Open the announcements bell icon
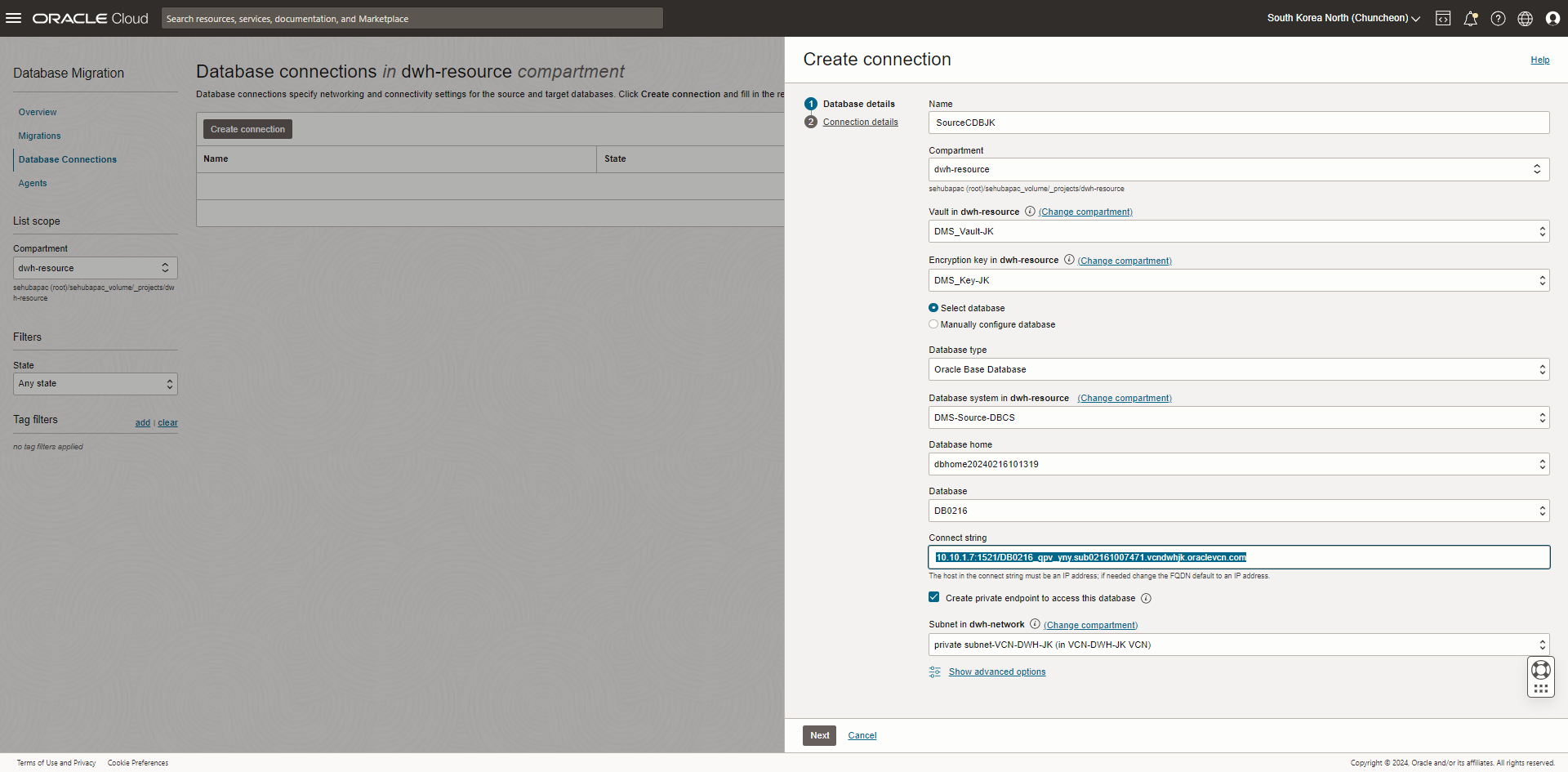Viewport: 1568px width, 772px height. pyautogui.click(x=1470, y=18)
